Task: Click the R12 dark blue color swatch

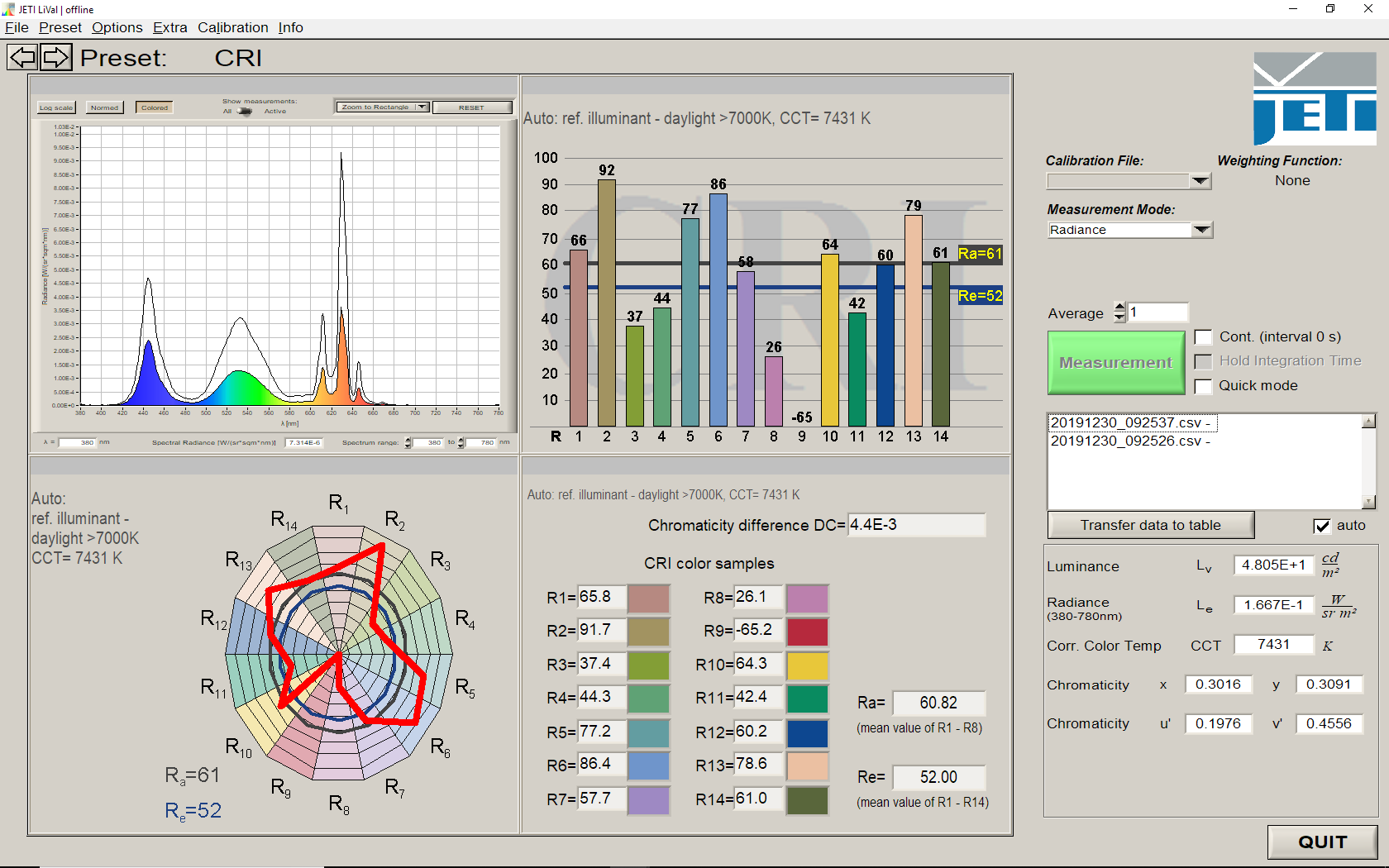Action: [x=808, y=732]
